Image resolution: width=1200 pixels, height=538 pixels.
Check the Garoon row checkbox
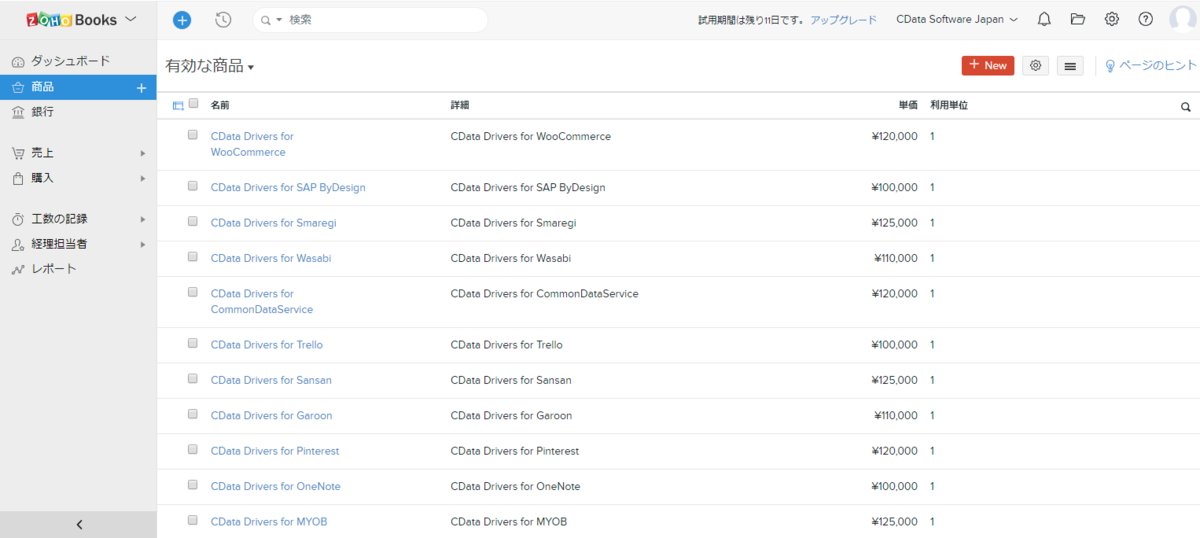click(x=192, y=414)
